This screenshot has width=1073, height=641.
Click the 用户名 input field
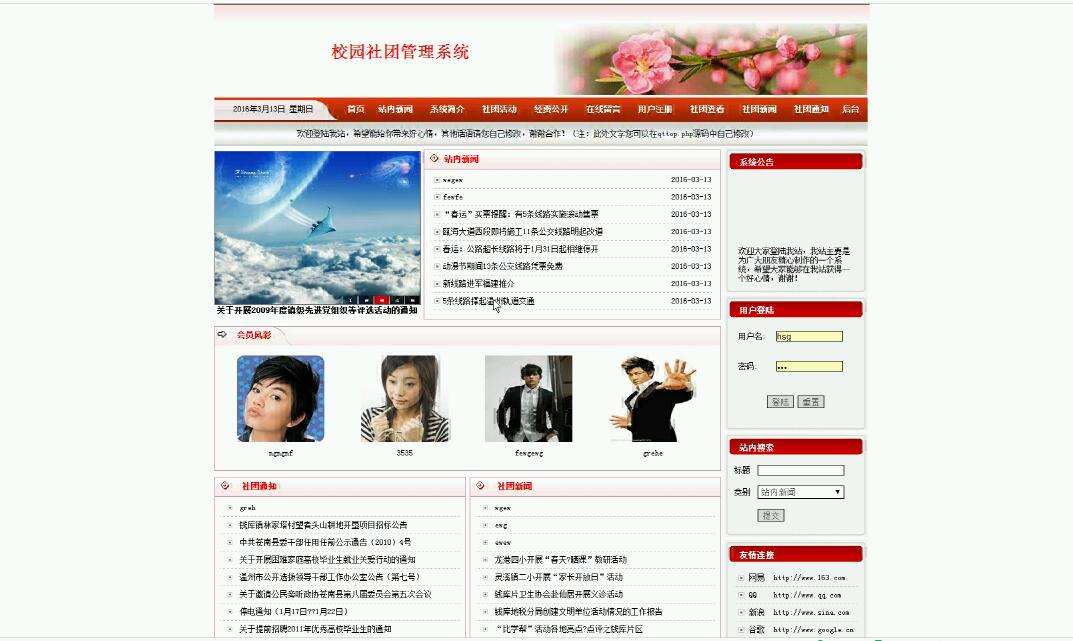(x=809, y=337)
